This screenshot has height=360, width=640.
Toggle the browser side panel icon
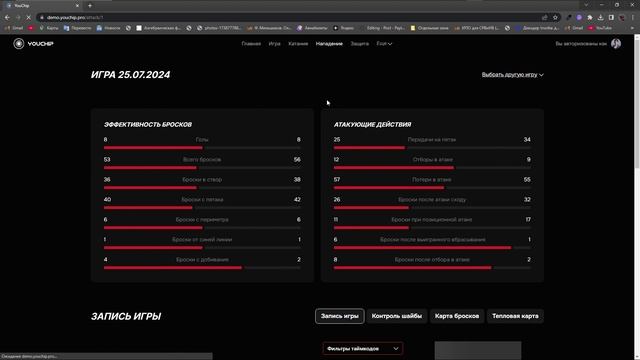(611, 18)
